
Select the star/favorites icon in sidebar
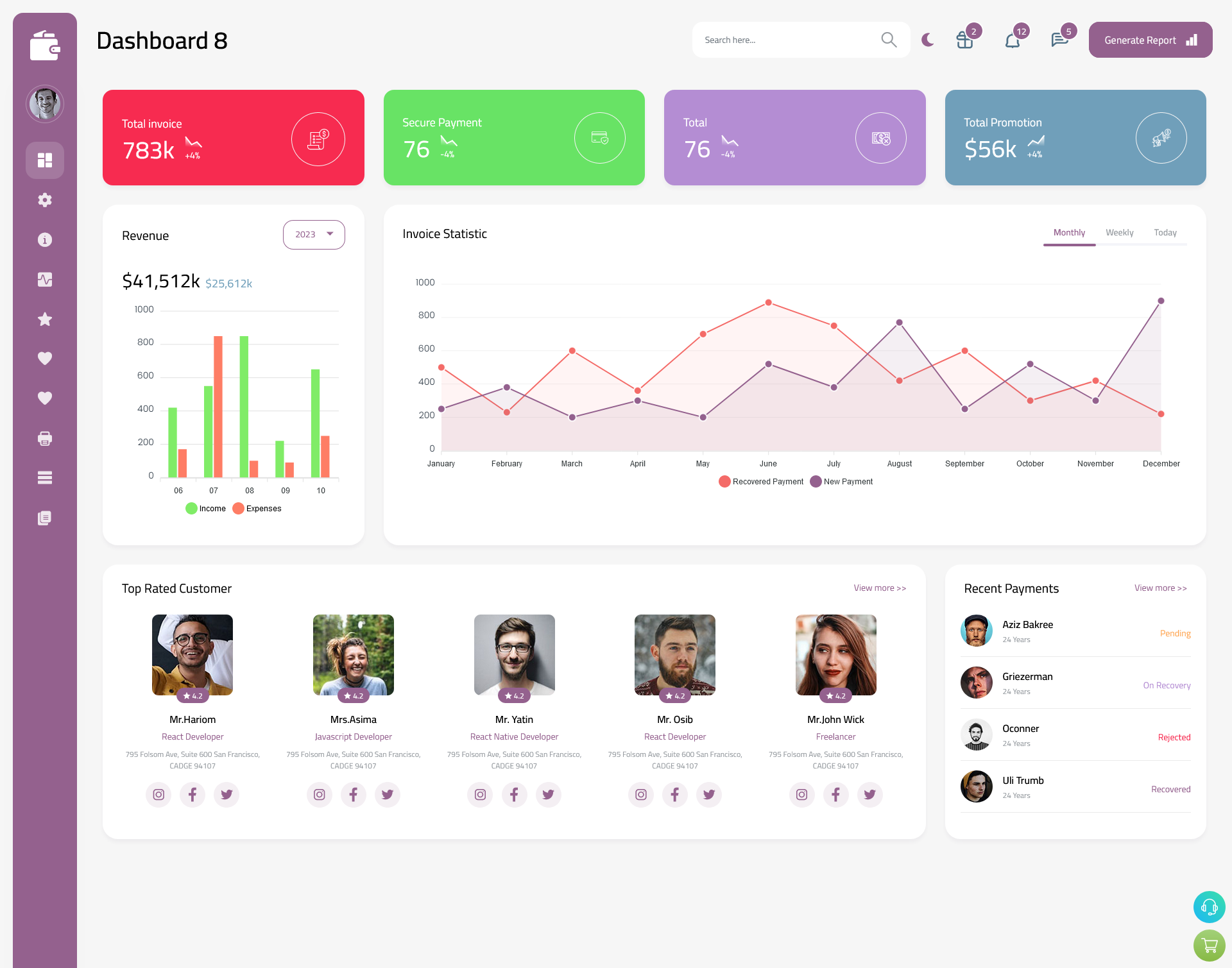click(x=44, y=318)
